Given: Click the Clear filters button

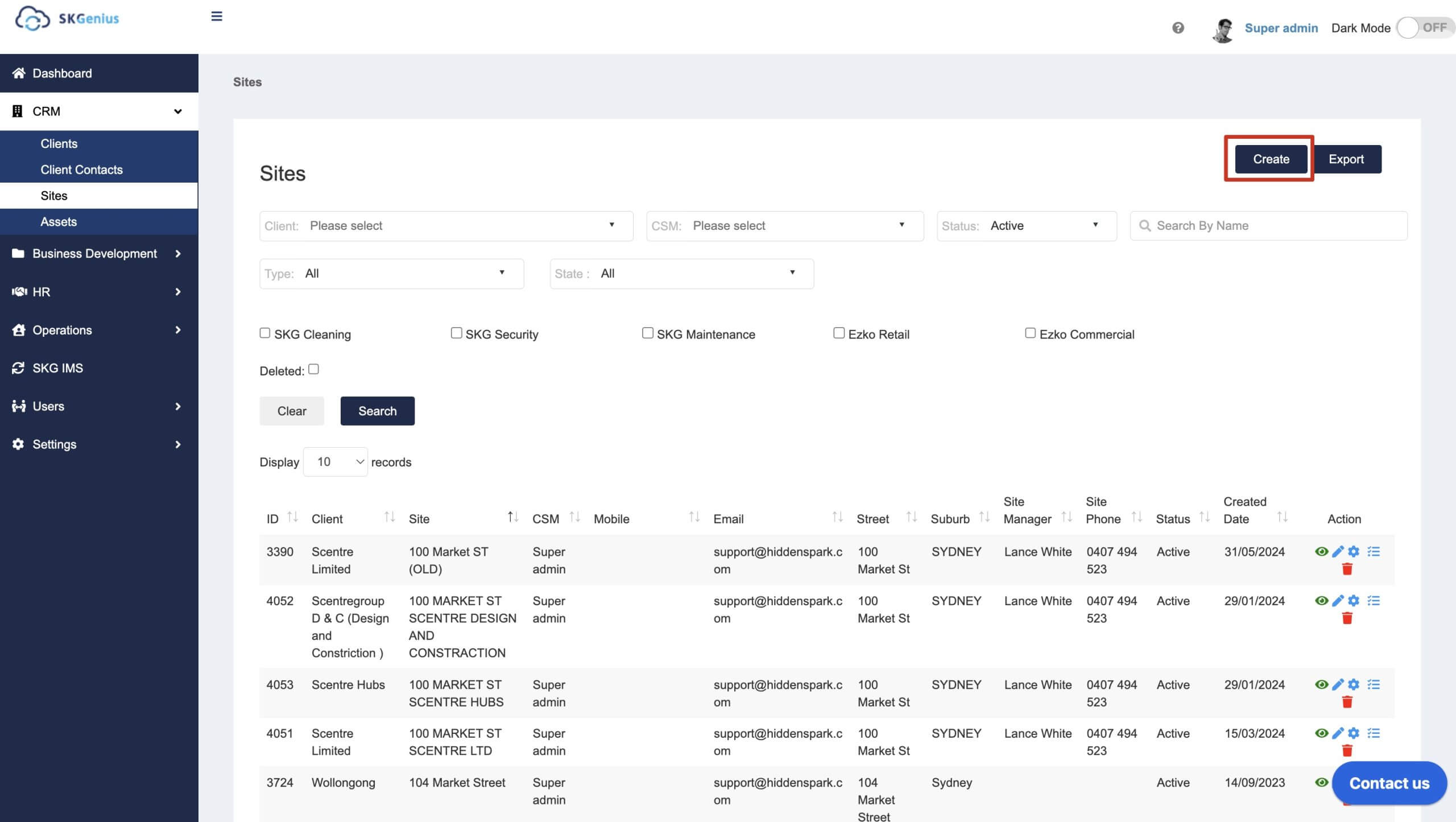Looking at the screenshot, I should pos(292,411).
